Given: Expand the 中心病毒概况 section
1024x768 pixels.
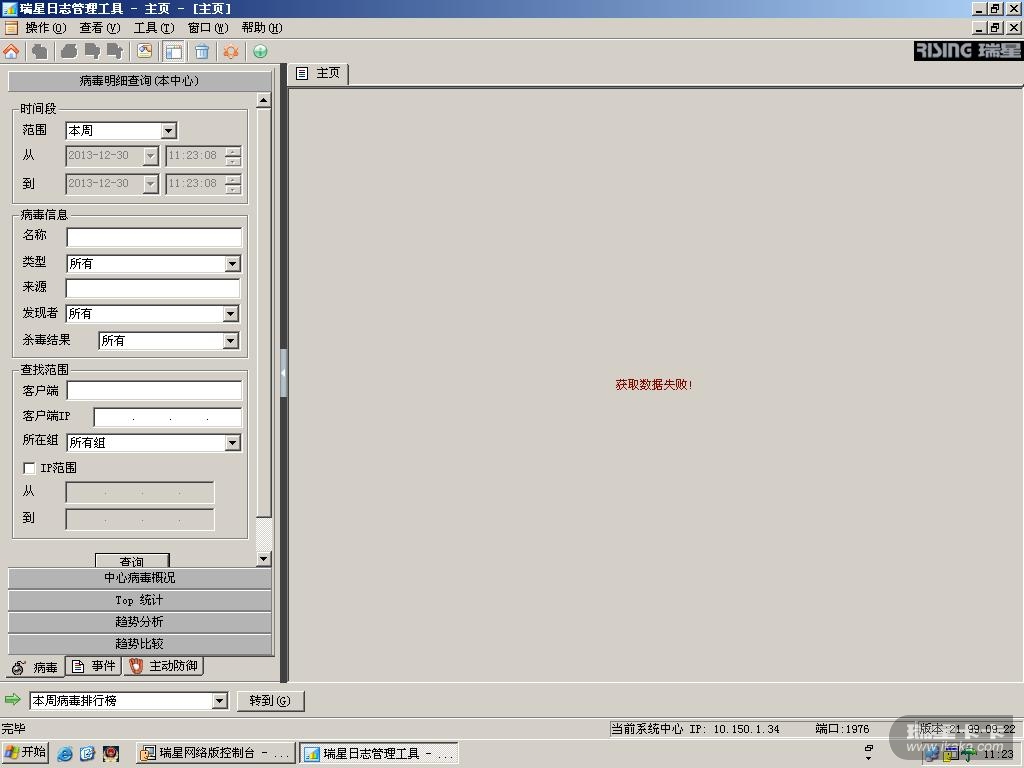Looking at the screenshot, I should (140, 578).
